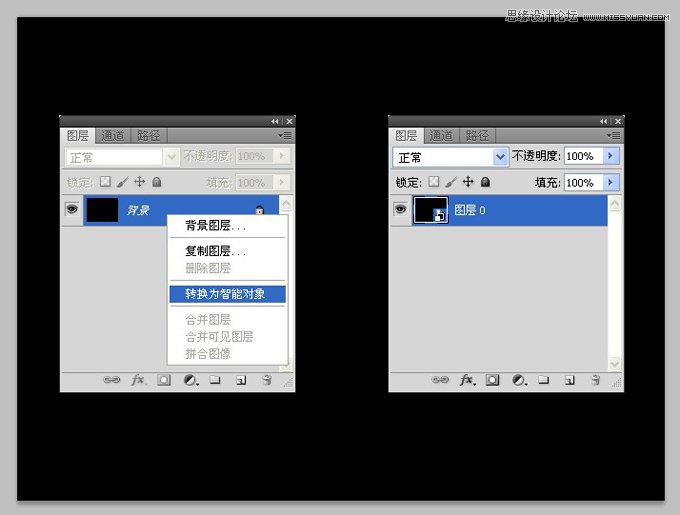Screen dimensions: 680x515
Task: Click 填充 100% field in right panel
Action: pyautogui.click(x=584, y=183)
